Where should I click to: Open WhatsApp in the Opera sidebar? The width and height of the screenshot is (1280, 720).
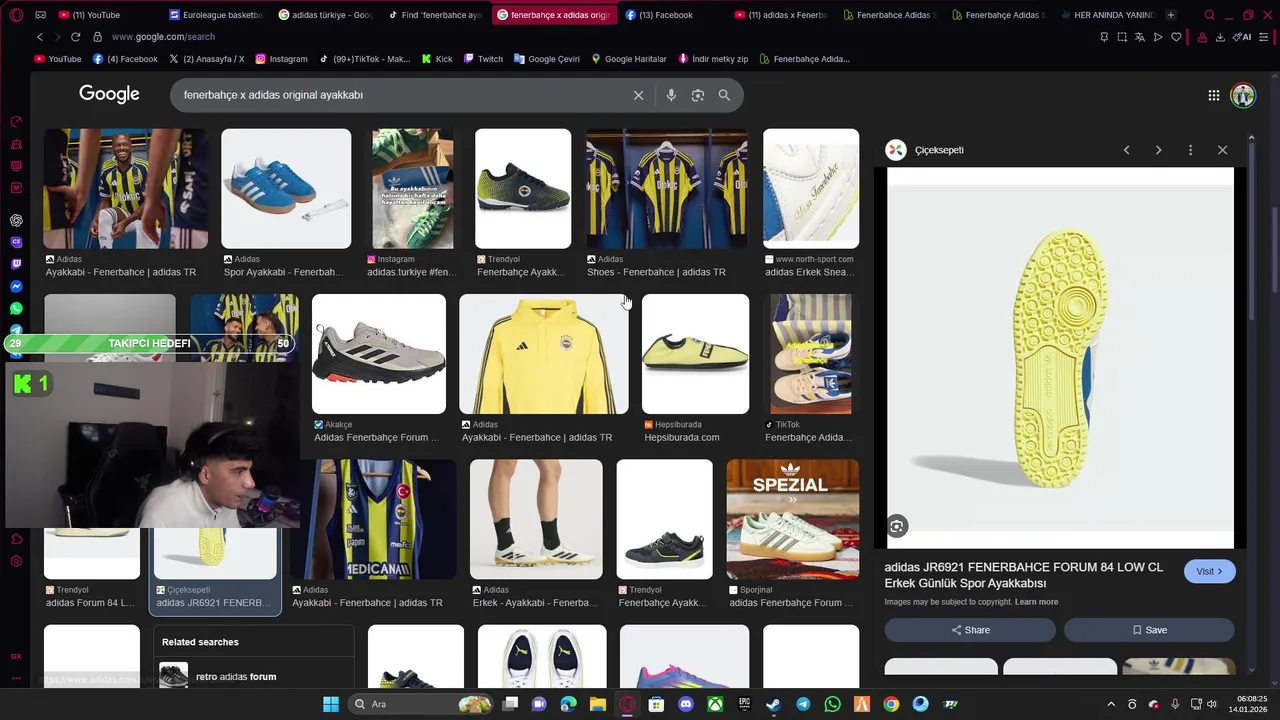pos(16,308)
